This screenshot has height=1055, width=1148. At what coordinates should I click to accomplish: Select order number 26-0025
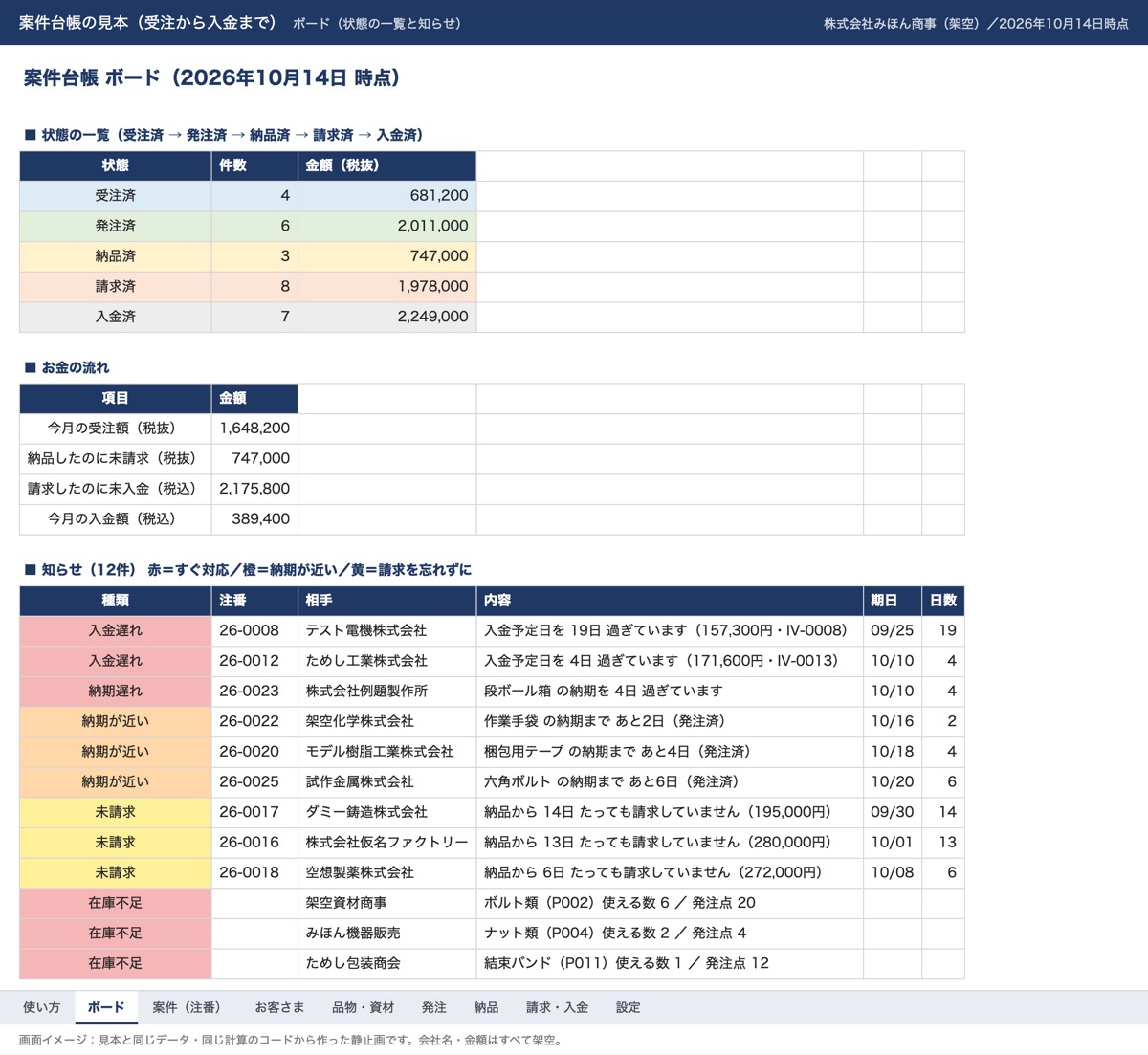coord(254,781)
